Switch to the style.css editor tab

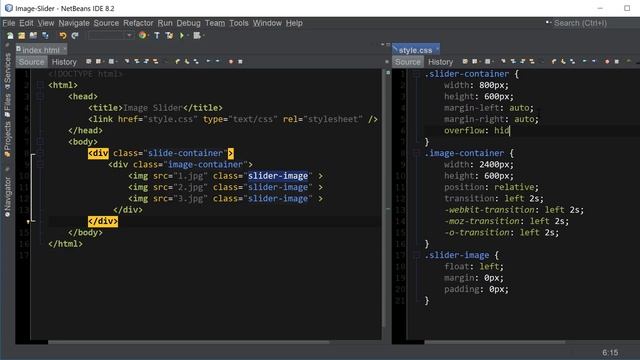pos(415,50)
